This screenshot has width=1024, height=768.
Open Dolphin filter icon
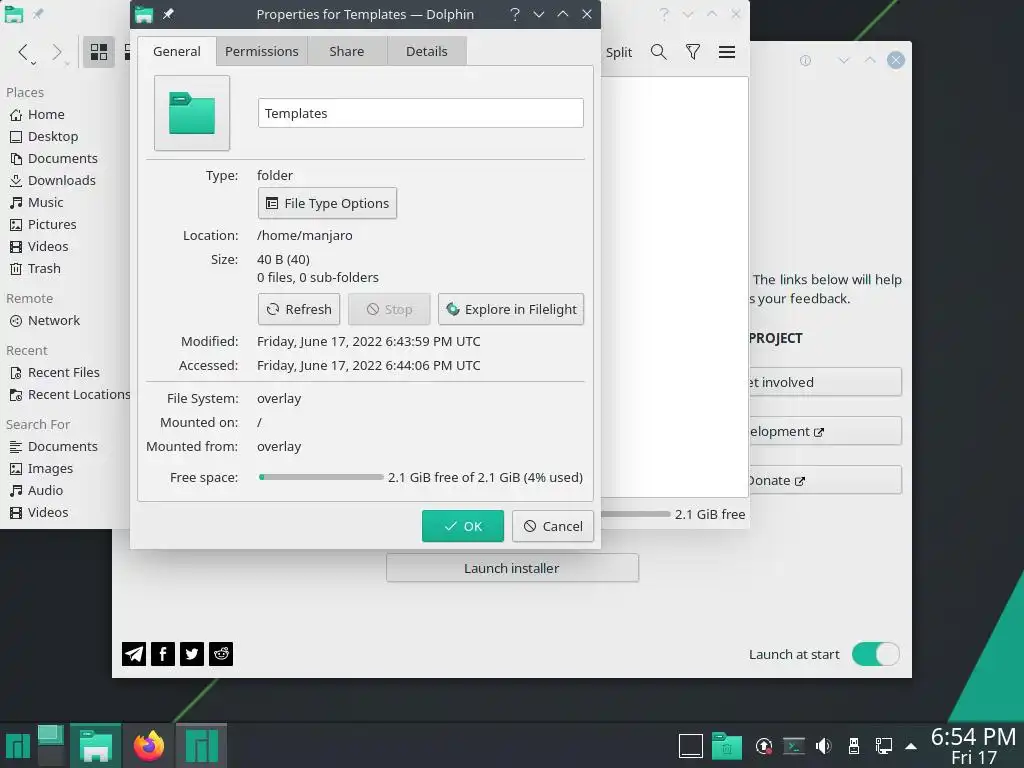(x=693, y=52)
